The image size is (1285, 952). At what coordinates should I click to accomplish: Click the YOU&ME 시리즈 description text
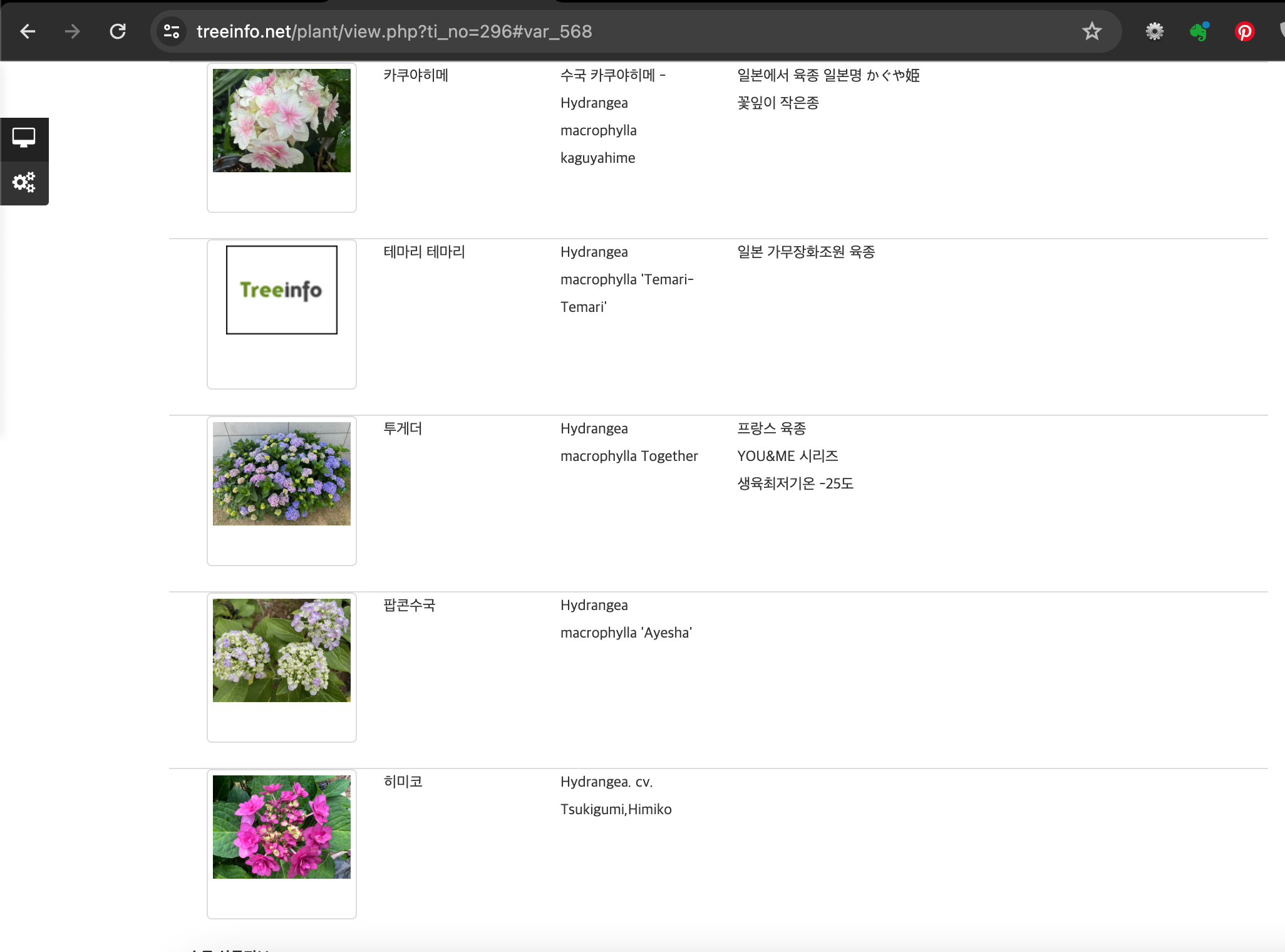[x=787, y=456]
